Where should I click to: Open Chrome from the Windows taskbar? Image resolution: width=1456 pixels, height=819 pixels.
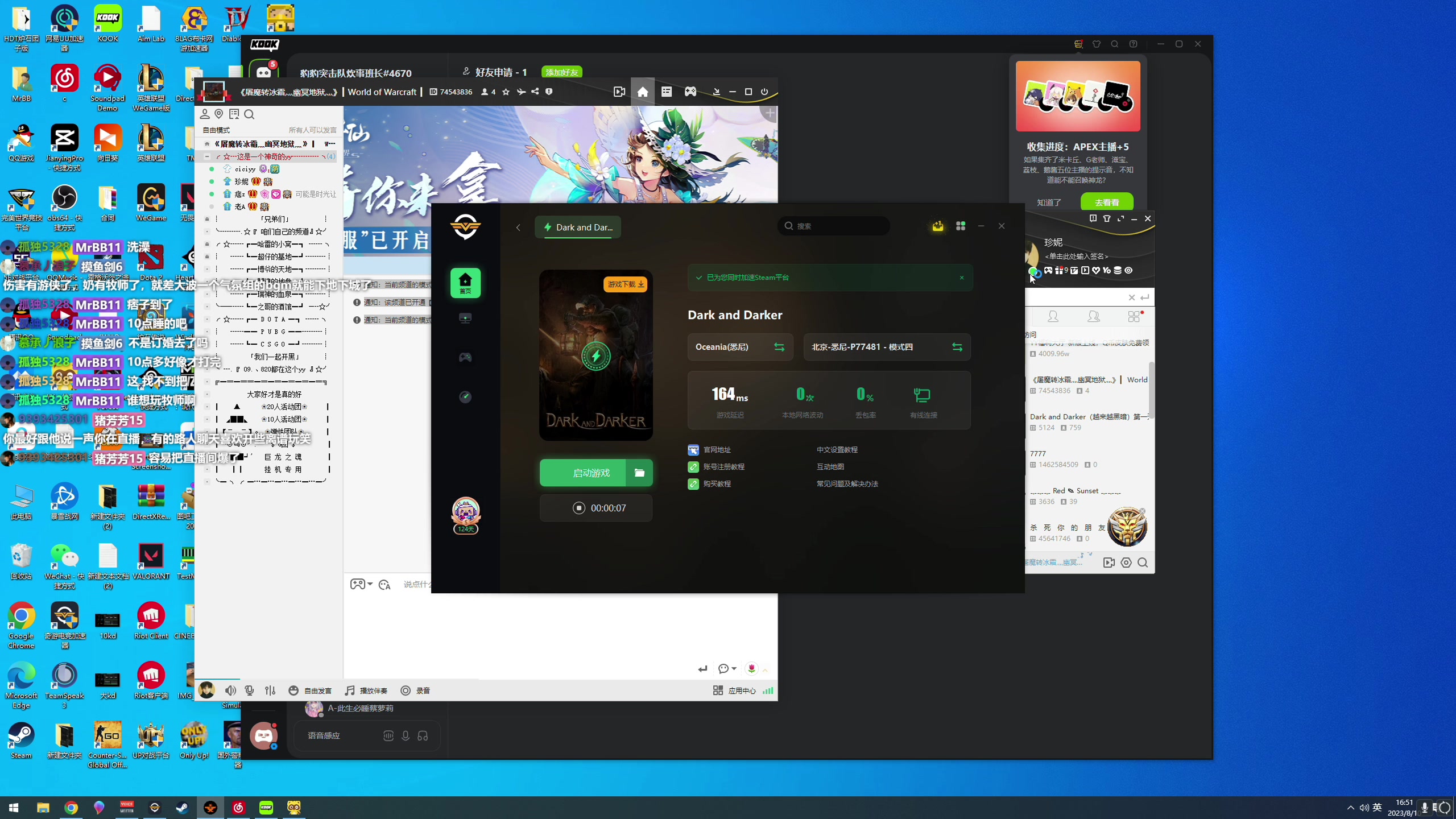click(x=71, y=808)
